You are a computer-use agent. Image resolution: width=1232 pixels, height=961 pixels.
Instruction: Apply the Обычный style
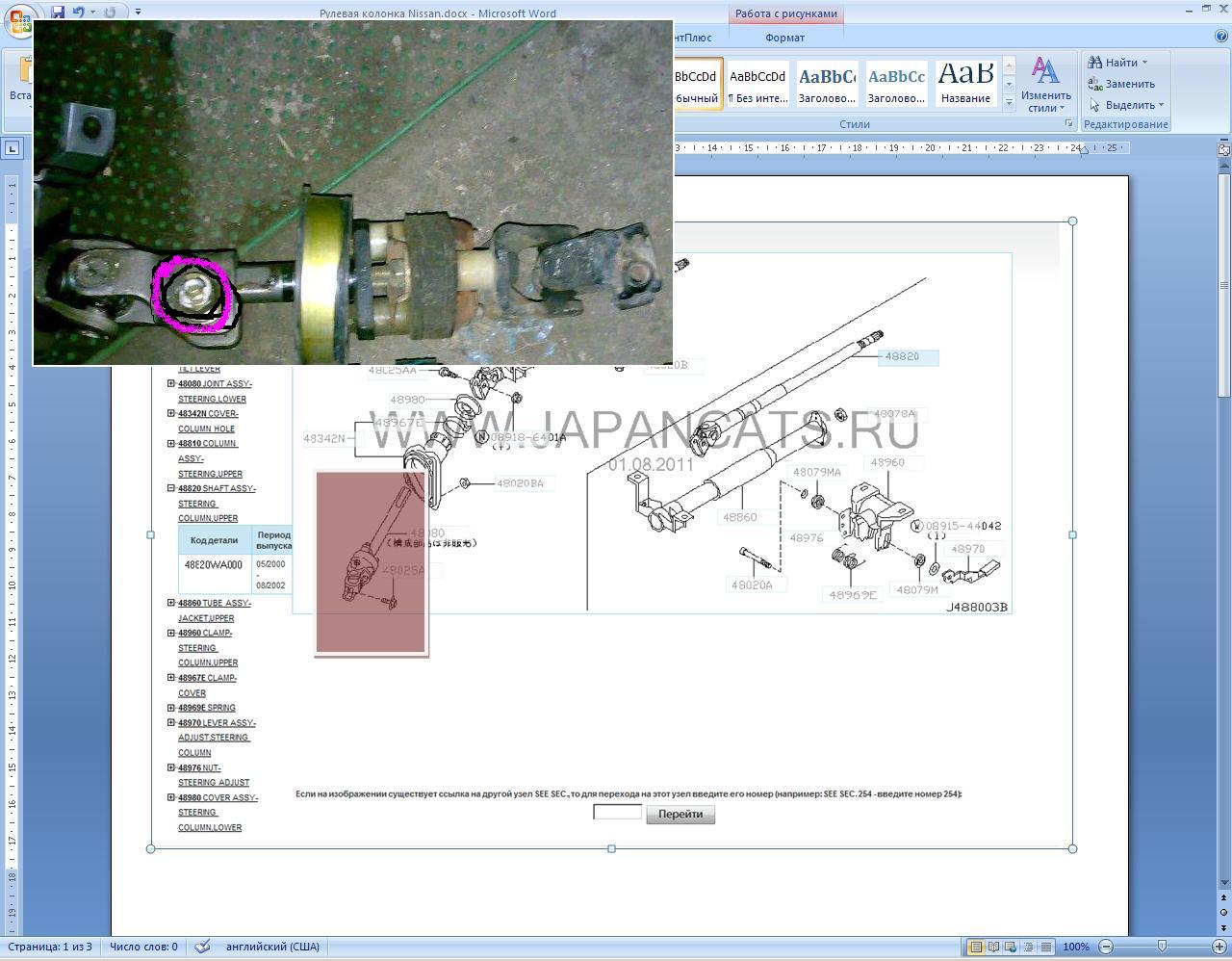[698, 84]
